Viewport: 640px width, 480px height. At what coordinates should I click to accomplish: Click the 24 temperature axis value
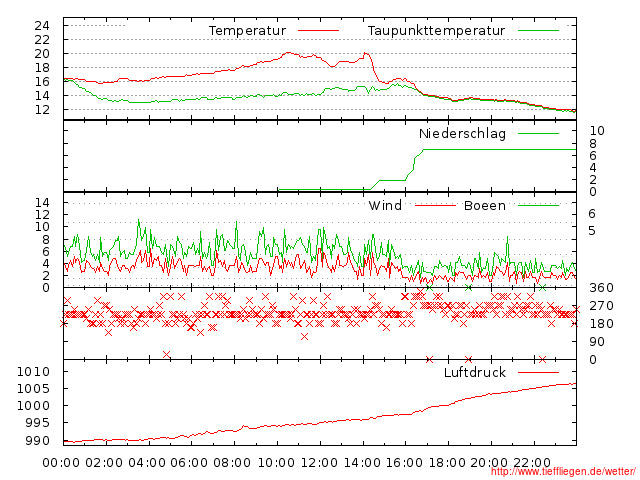tap(42, 26)
